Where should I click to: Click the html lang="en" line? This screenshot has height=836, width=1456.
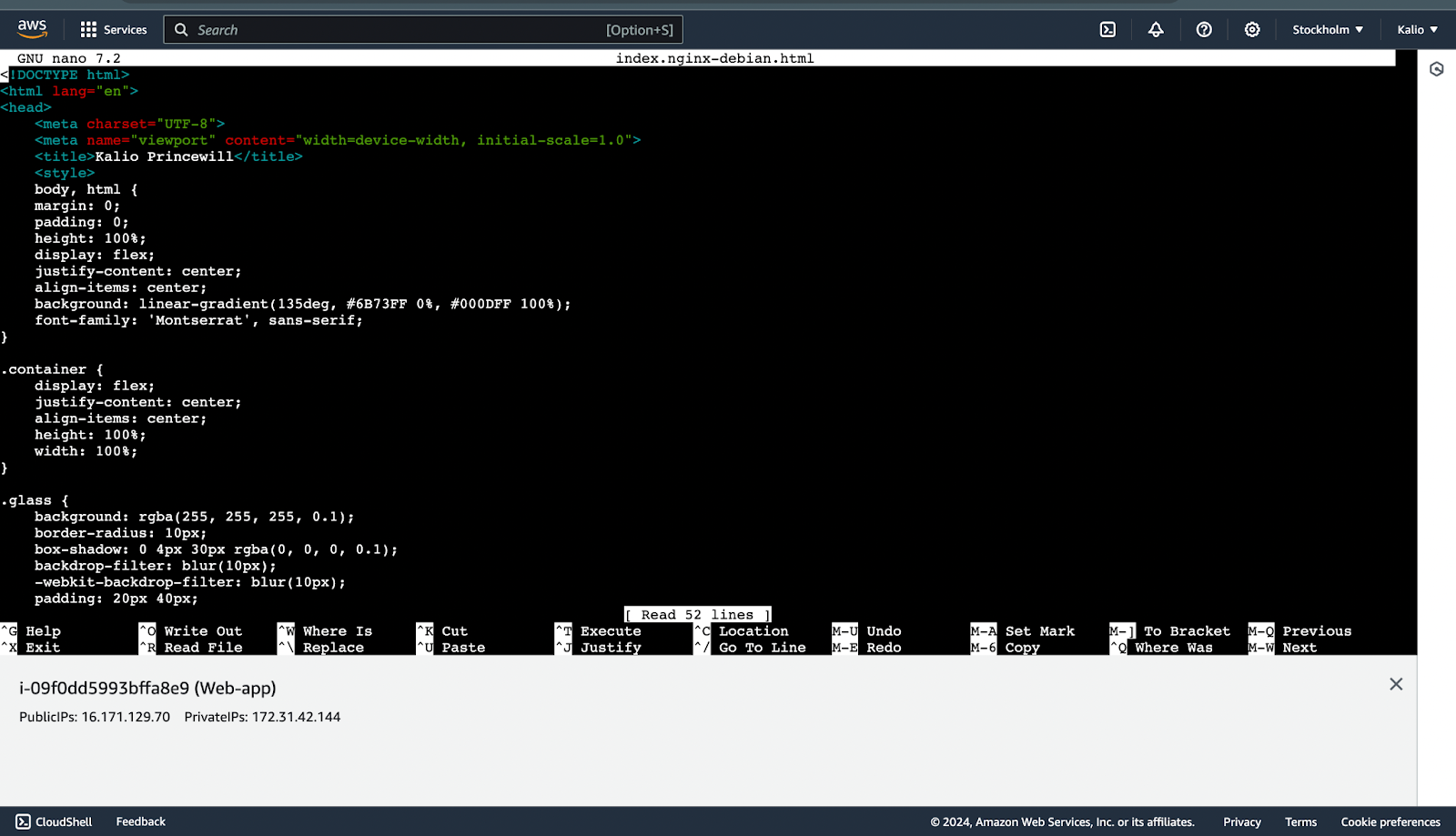pos(70,91)
